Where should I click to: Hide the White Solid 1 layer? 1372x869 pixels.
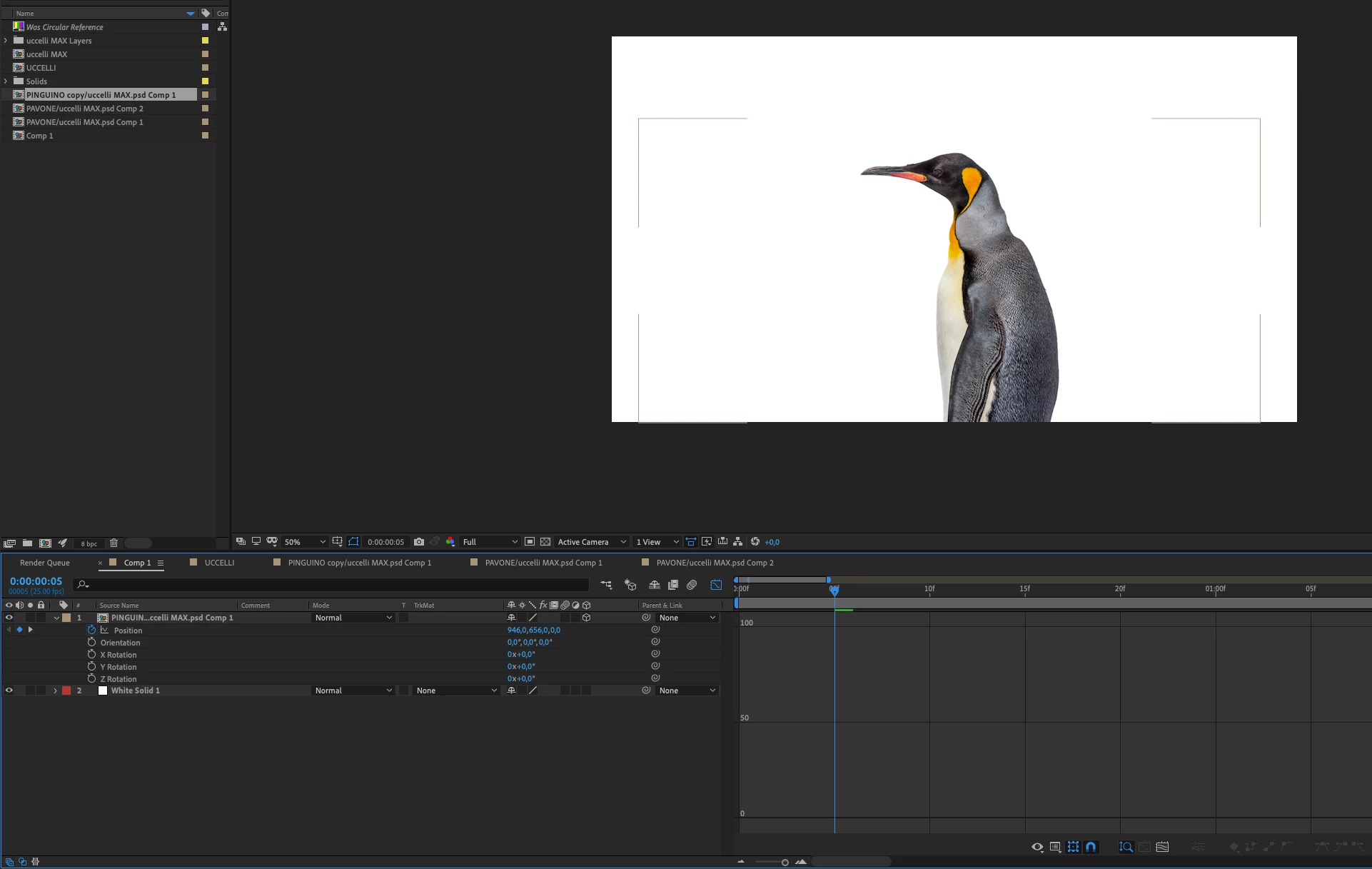(9, 690)
